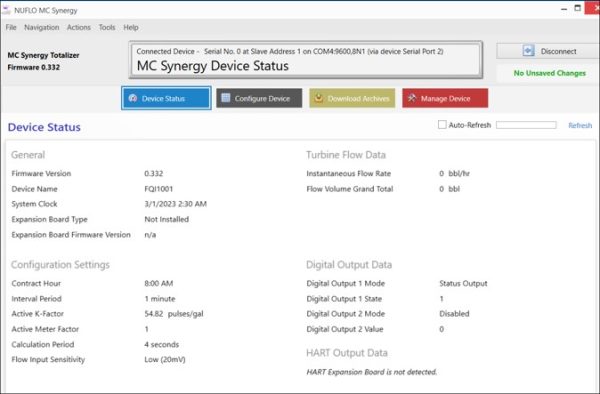Maximize the NUFLO MC Synergy window

coord(578,8)
